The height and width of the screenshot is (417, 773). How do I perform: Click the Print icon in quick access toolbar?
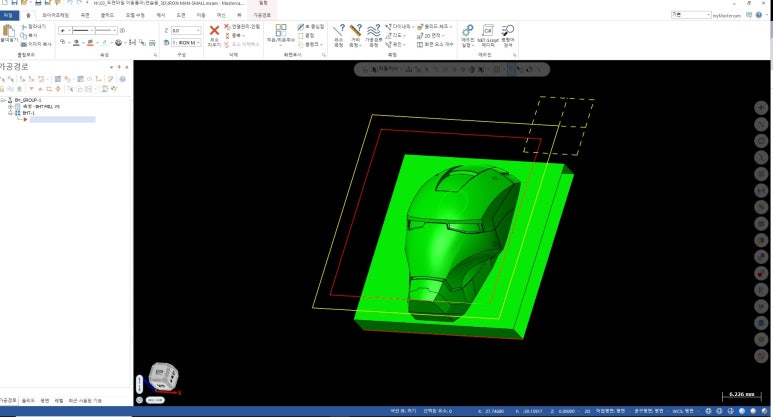[x=38, y=3]
